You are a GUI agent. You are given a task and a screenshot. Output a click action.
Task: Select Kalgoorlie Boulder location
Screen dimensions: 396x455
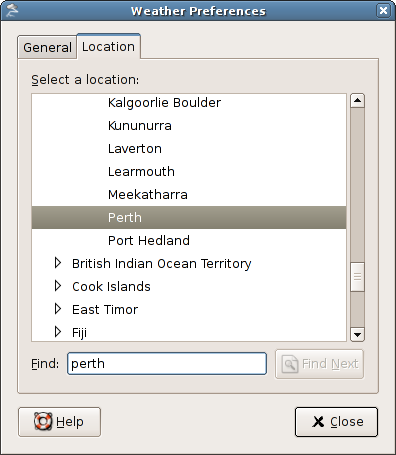click(x=189, y=102)
